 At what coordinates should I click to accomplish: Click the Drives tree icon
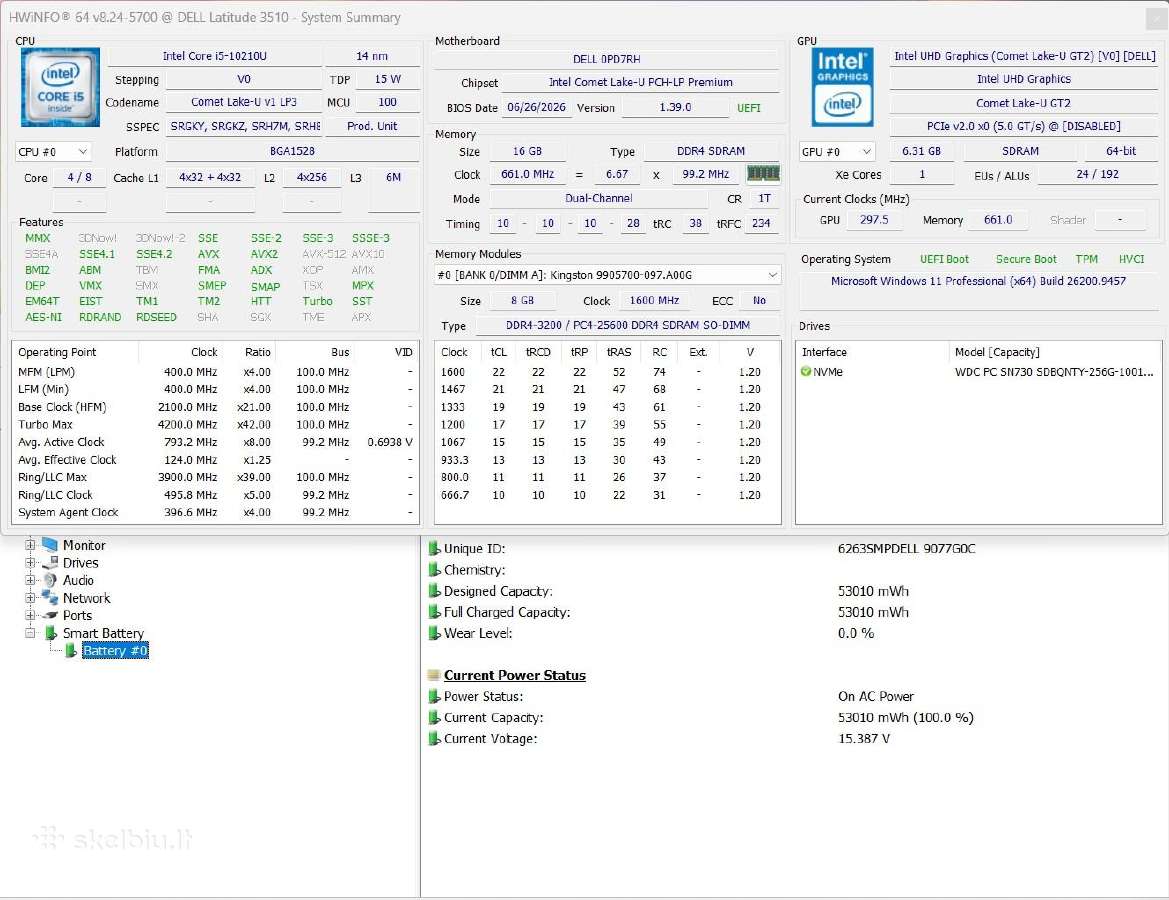tap(50, 563)
